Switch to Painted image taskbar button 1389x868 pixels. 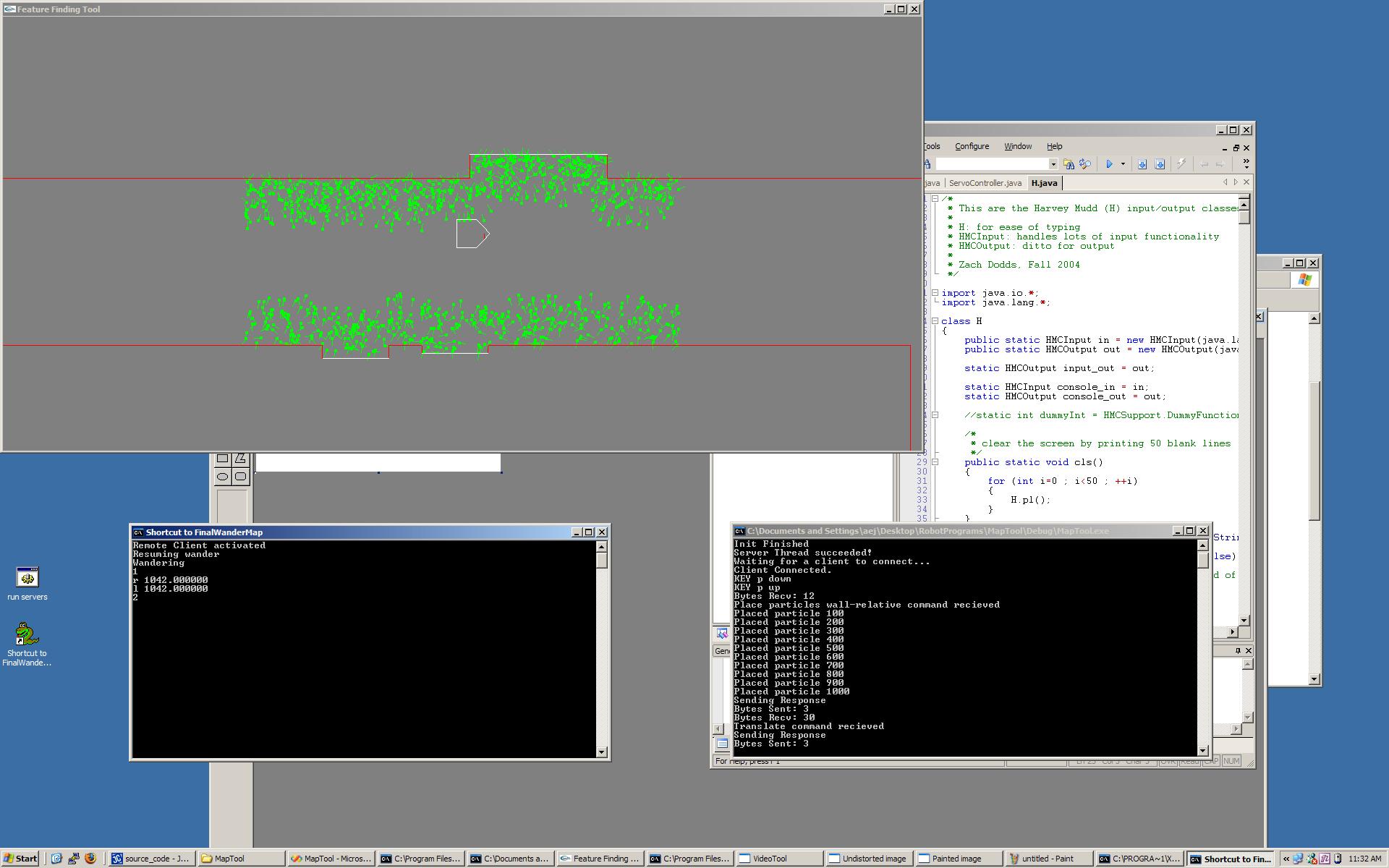(959, 859)
